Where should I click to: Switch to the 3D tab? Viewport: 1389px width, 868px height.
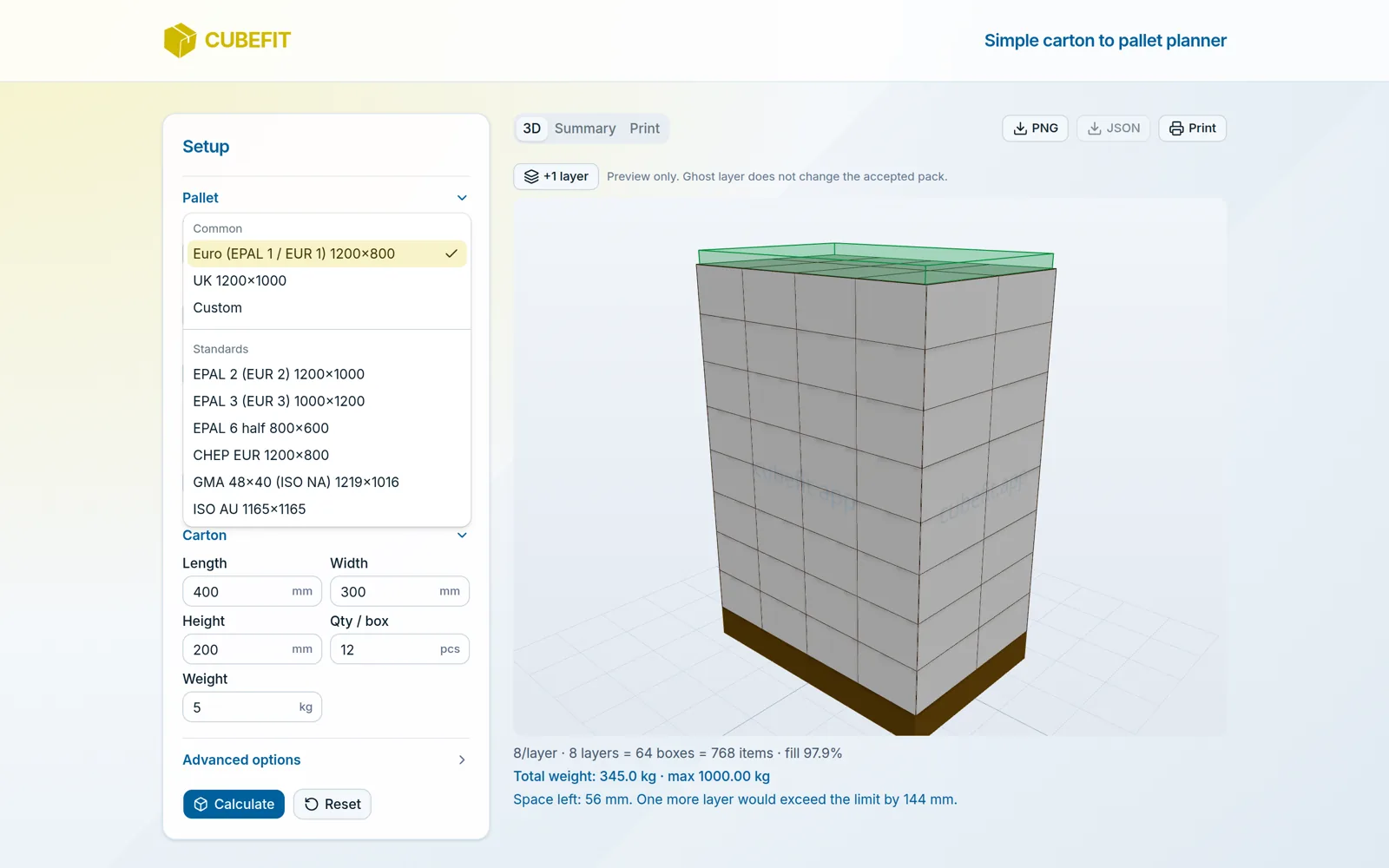pos(531,128)
